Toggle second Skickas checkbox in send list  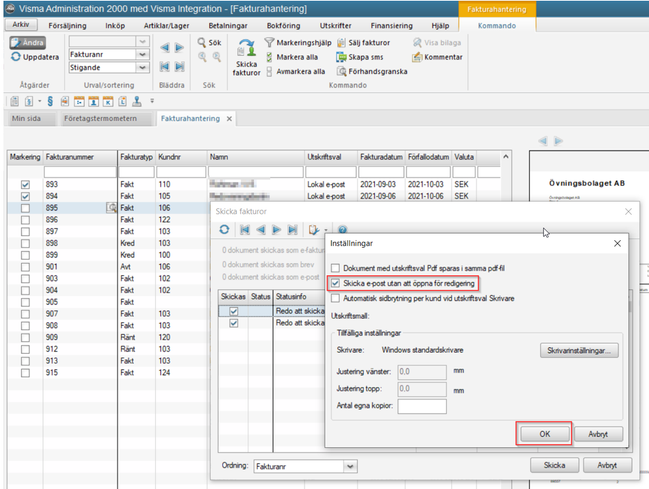pyautogui.click(x=233, y=323)
